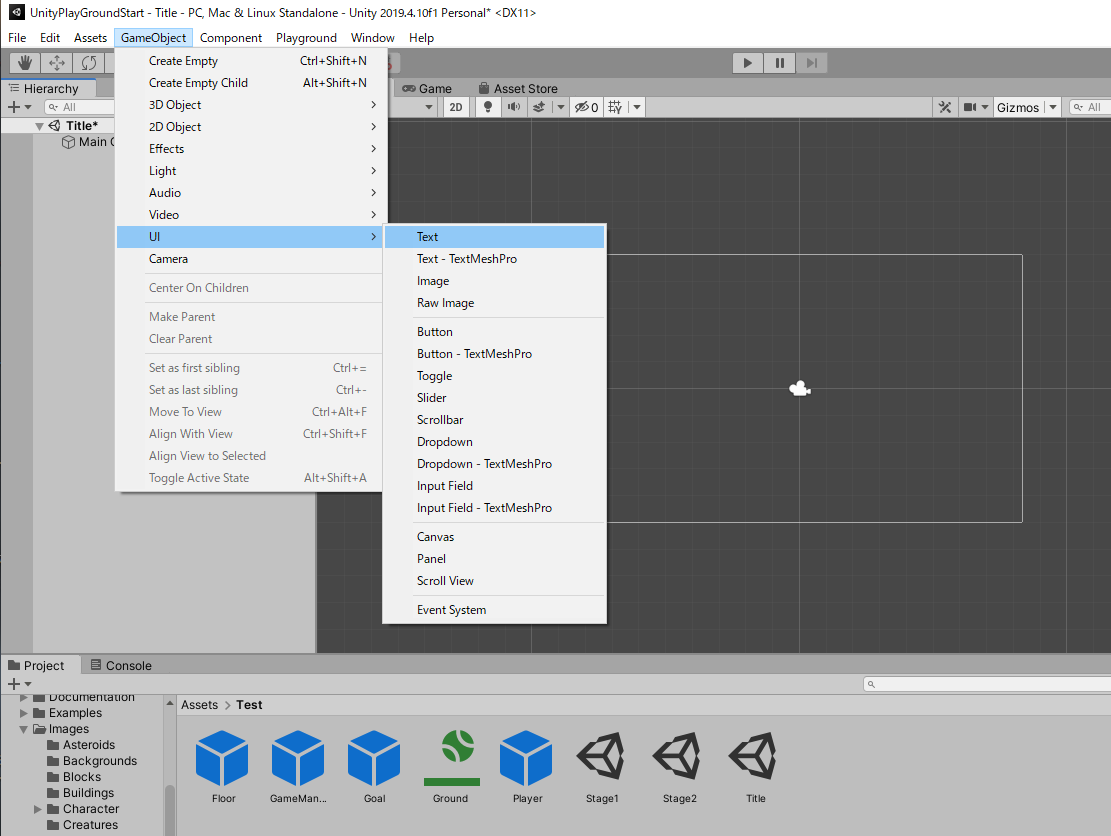Select the Player prefab asset
Image resolution: width=1111 pixels, height=836 pixels.
click(527, 767)
